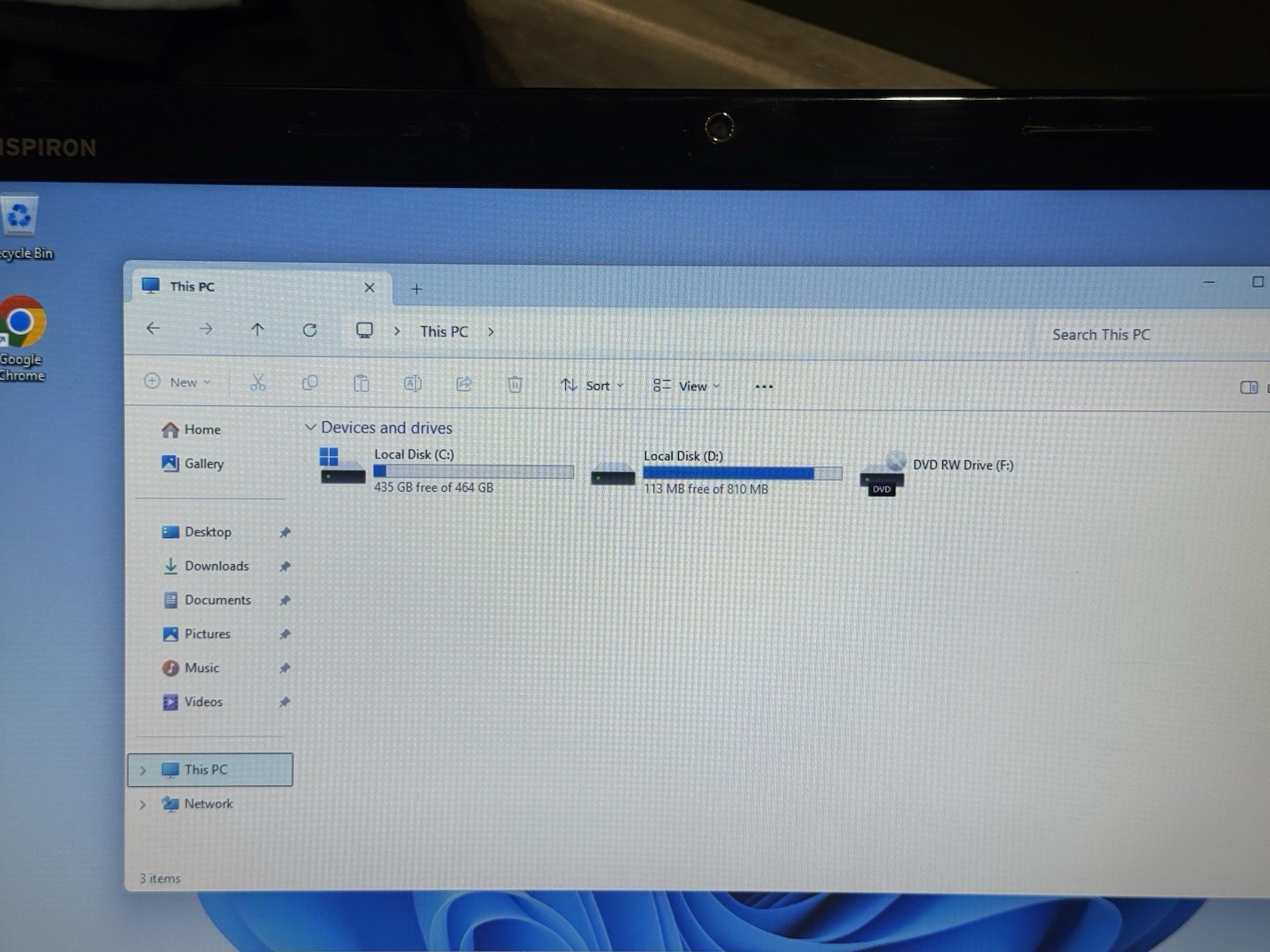
Task: Unpin Music using its pin icon
Action: pos(284,669)
